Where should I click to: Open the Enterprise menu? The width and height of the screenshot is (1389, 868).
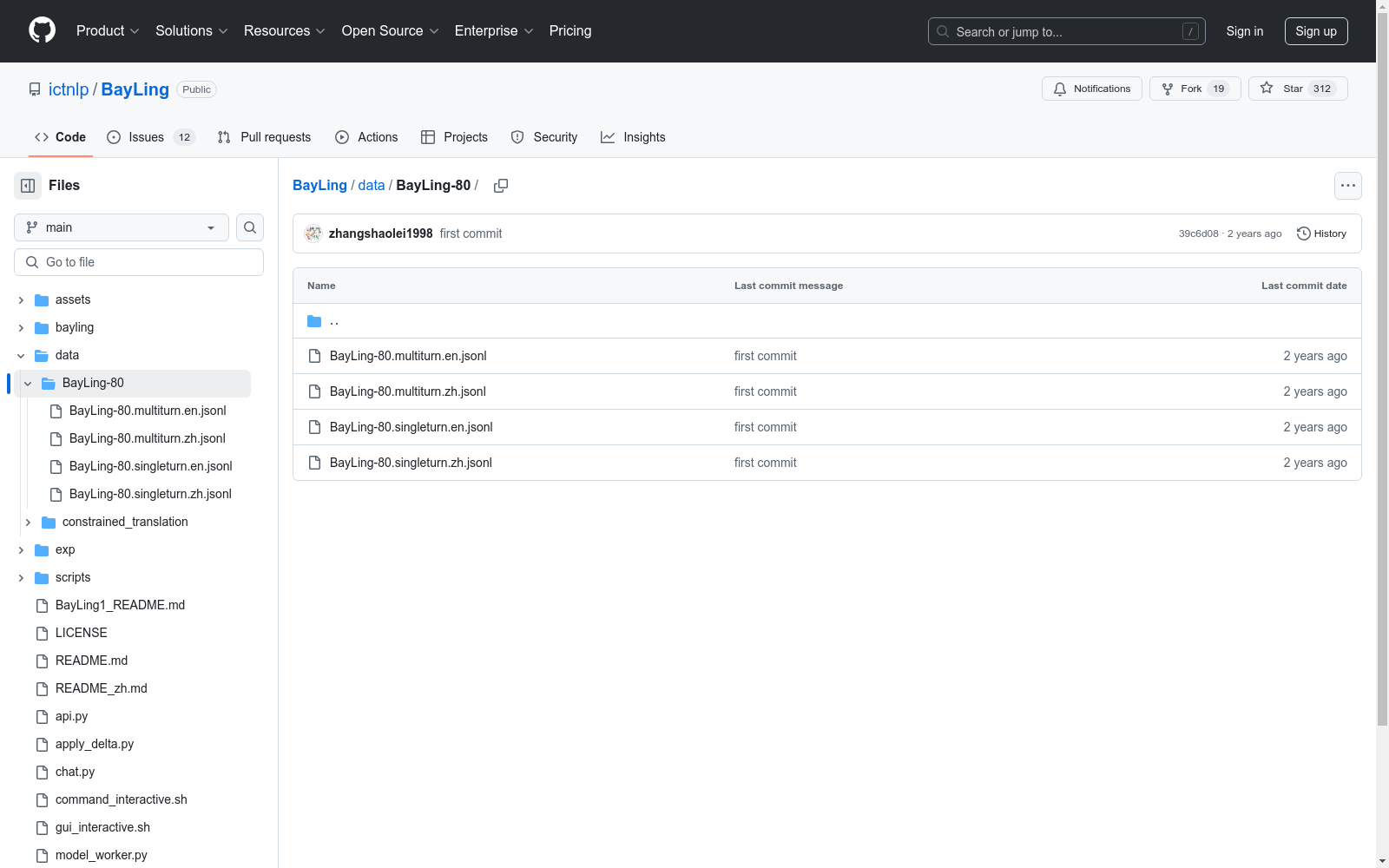(494, 30)
